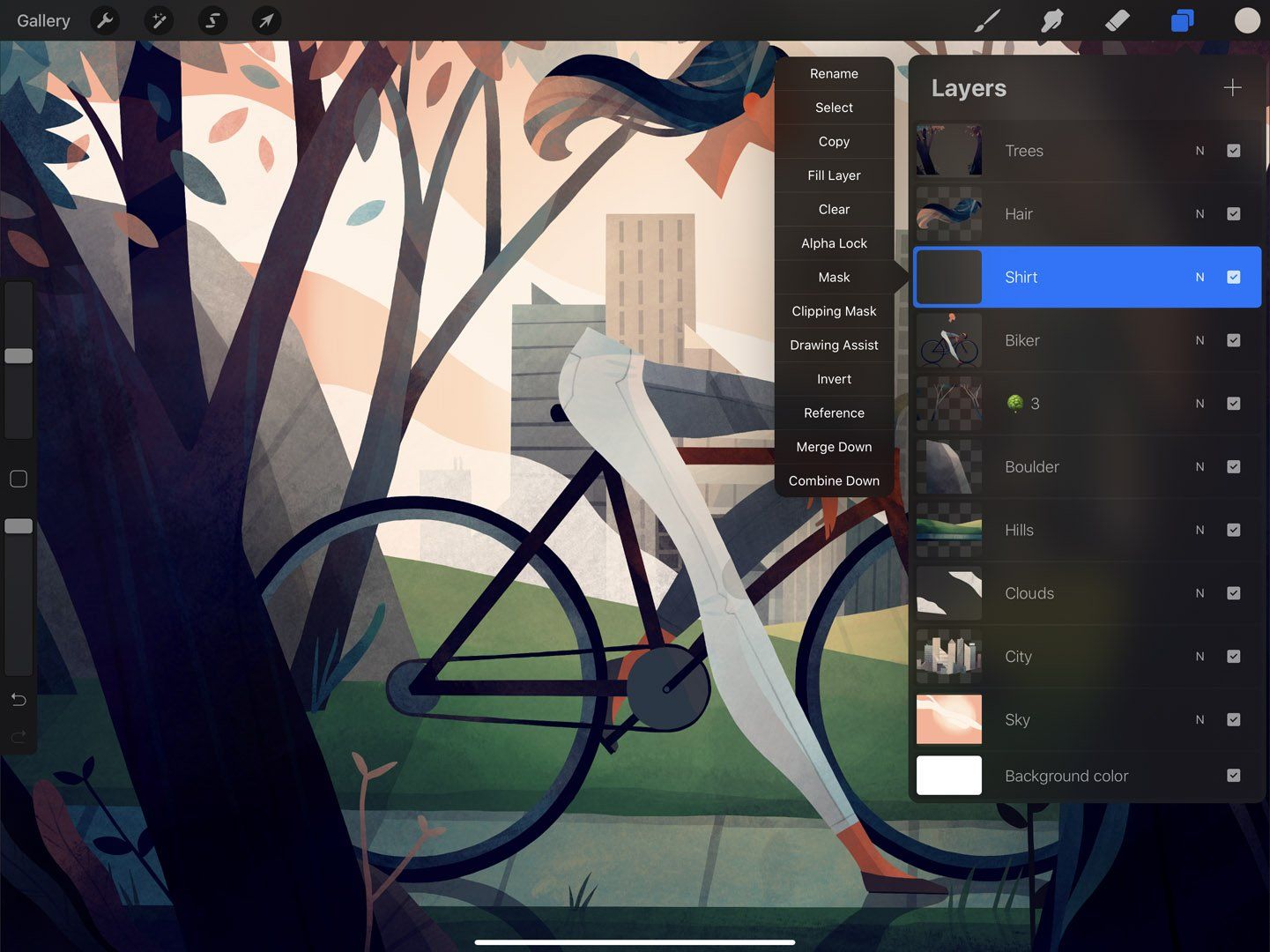The image size is (1270, 952).
Task: Add a new layer with plus button
Action: (1232, 87)
